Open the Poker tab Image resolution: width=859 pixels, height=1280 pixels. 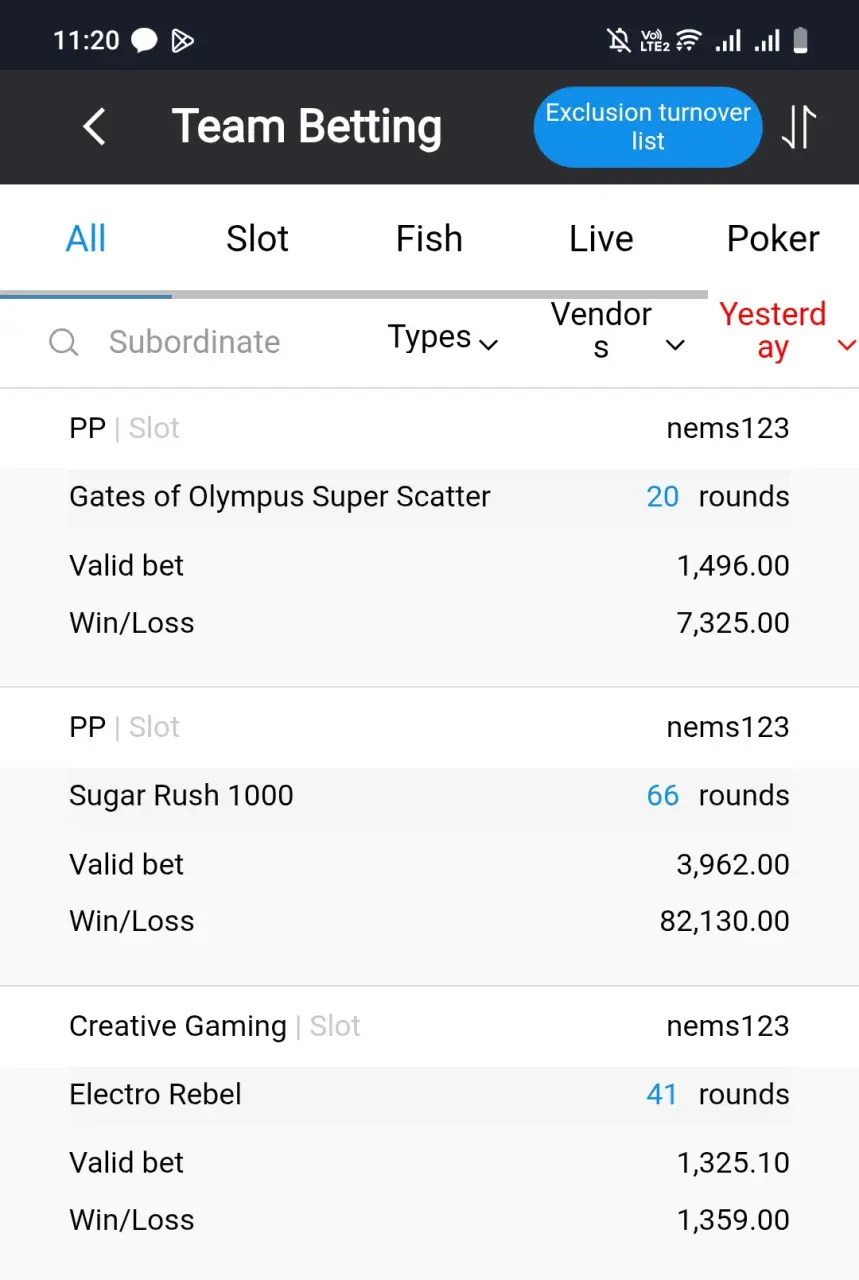tap(773, 239)
